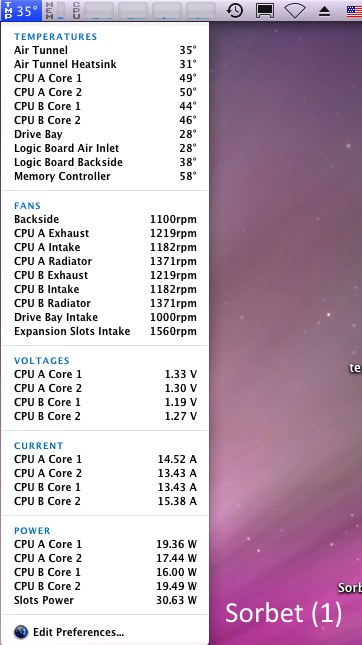Viewport: 362px width, 645px height.
Task: Click the VOLTAGES section heading
Action: coord(42,361)
